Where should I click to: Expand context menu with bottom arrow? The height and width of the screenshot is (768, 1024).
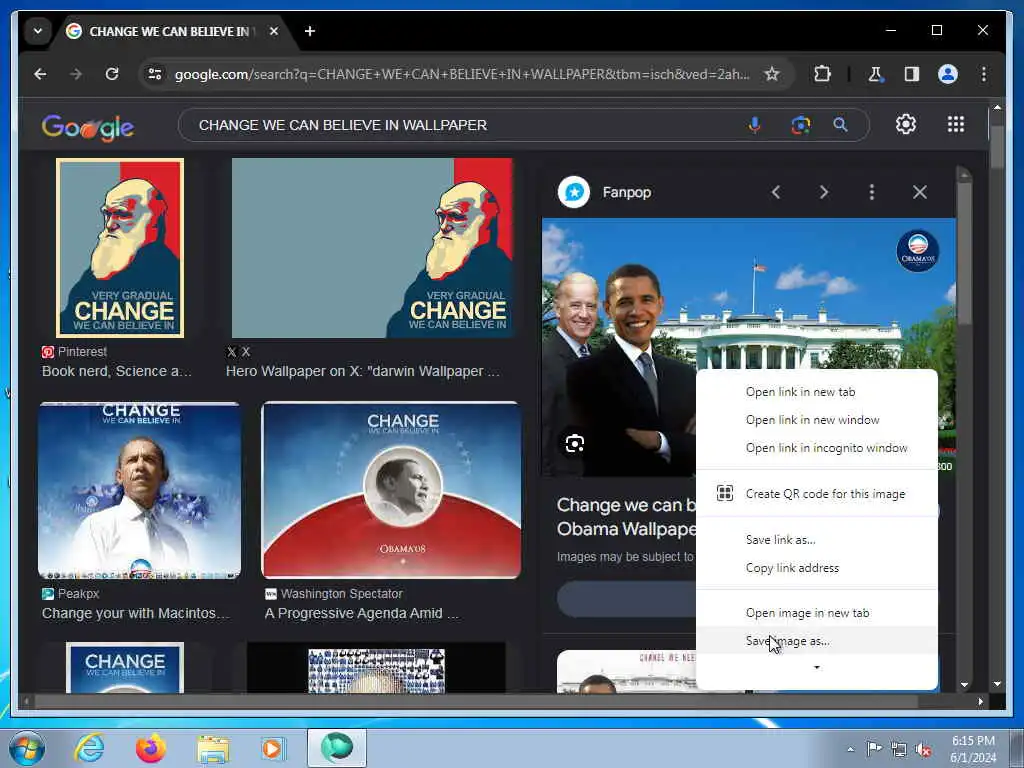pyautogui.click(x=817, y=667)
